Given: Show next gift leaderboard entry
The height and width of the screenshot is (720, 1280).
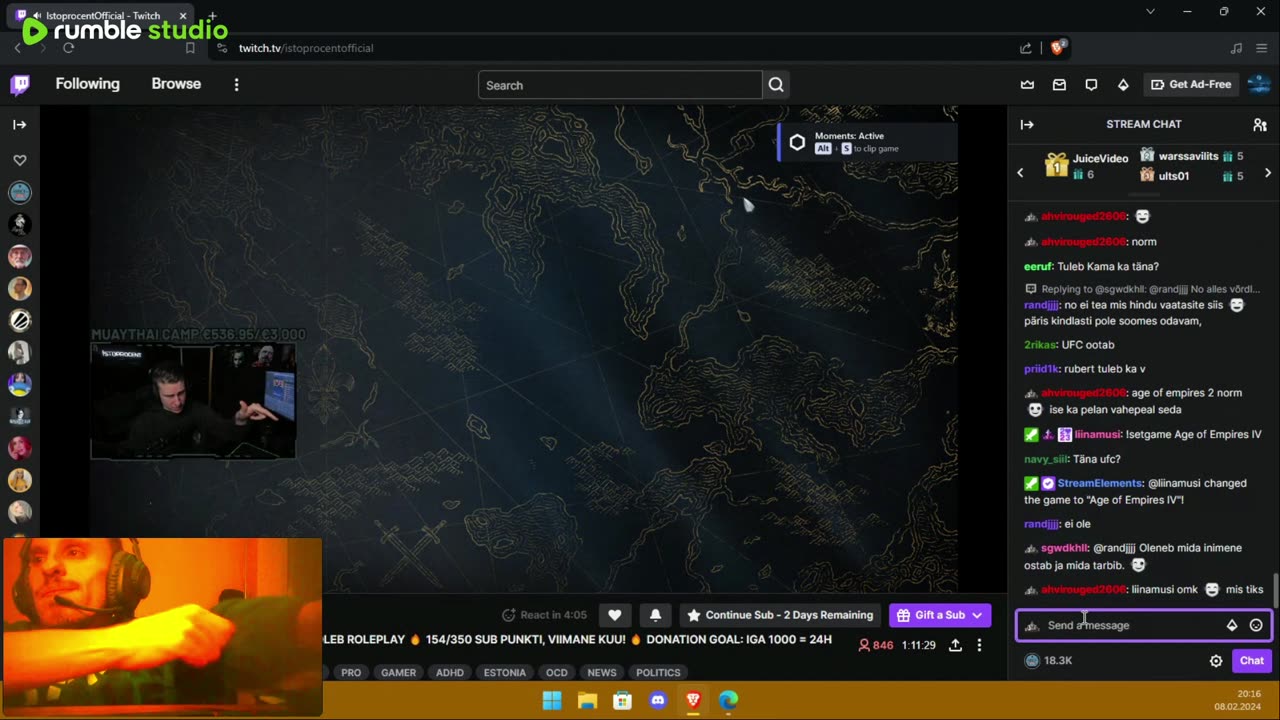Looking at the screenshot, I should (x=1268, y=173).
